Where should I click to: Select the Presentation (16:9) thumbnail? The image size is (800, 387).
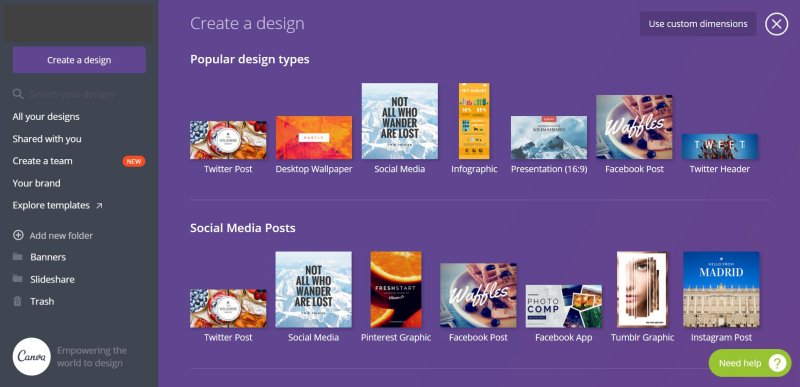(549, 138)
